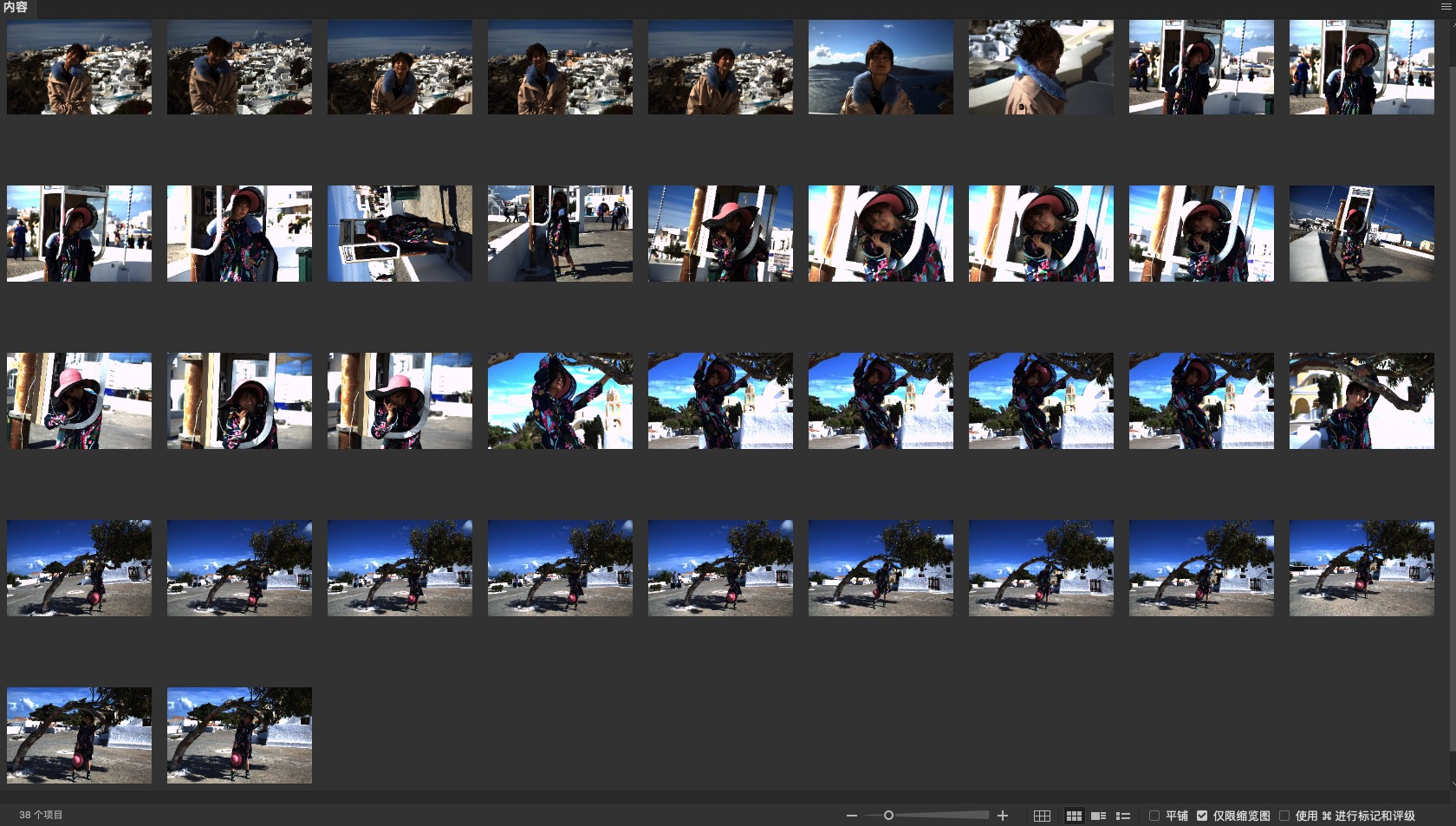Click the plus icon to enlarge thumbnails

click(1003, 816)
